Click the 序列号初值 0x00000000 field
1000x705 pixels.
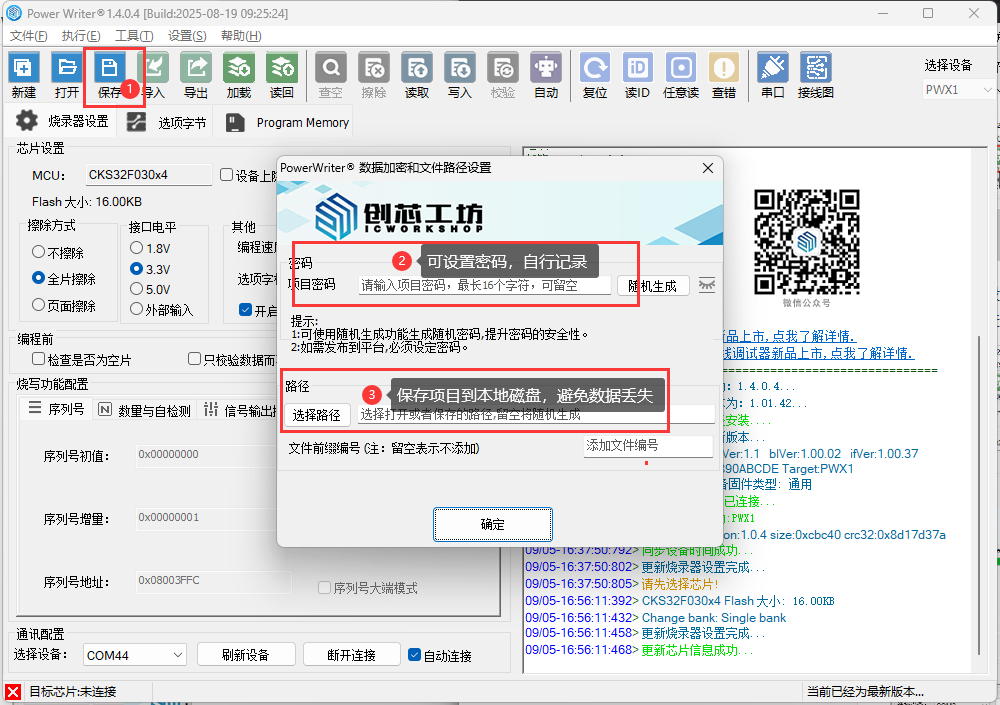[205, 455]
